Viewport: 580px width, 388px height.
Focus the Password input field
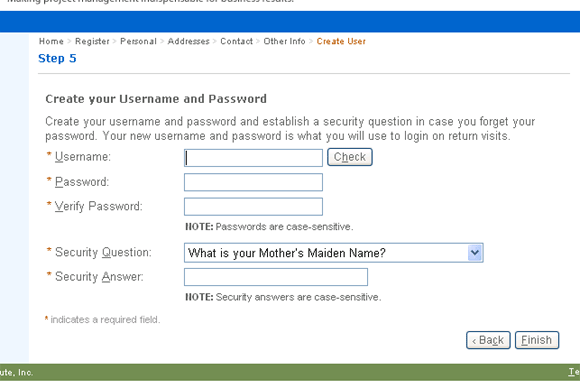coord(253,182)
